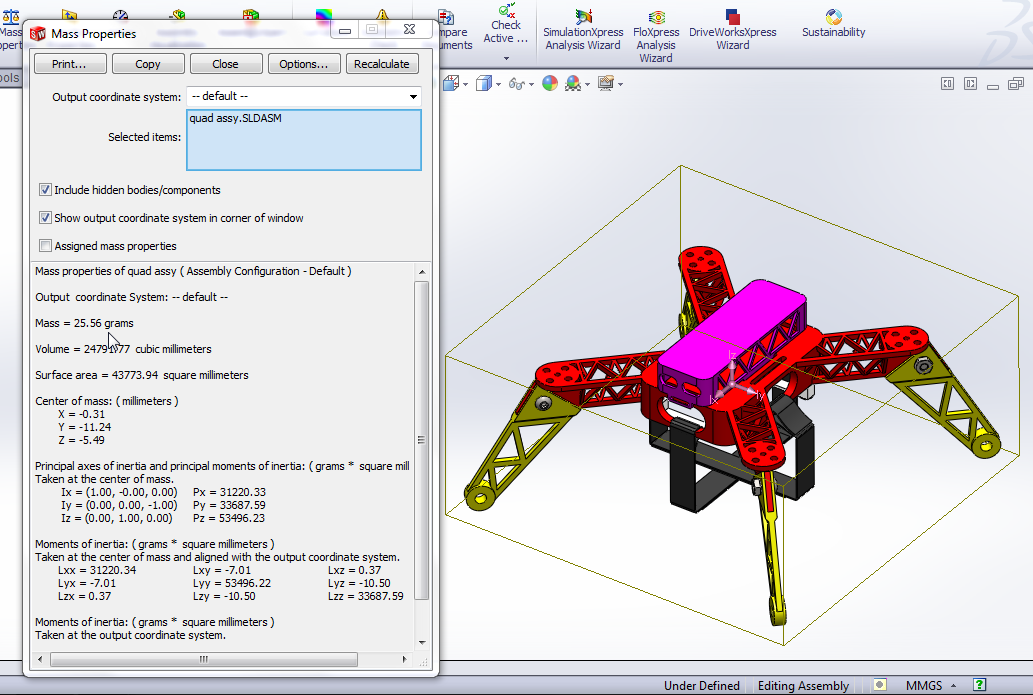Click the Hide/Show Items glasses icon
1033x695 pixels.
tap(517, 84)
